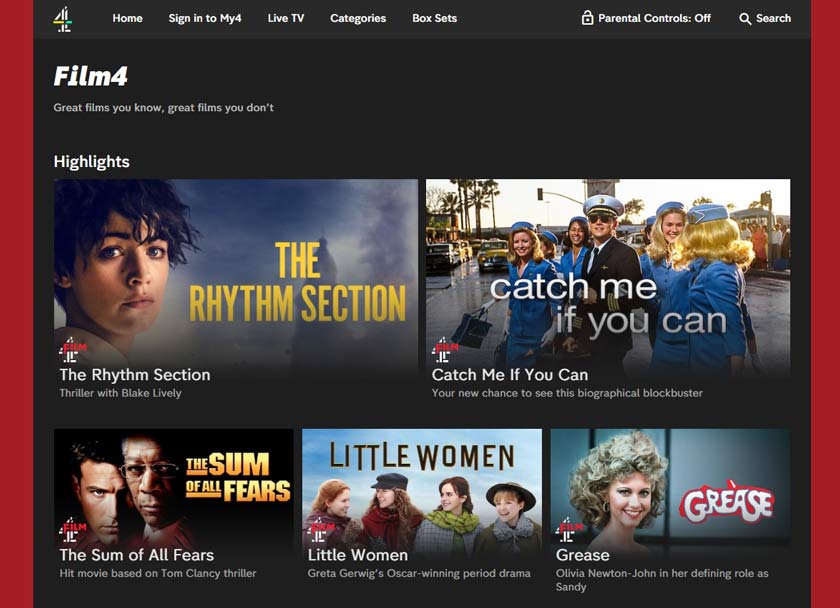The width and height of the screenshot is (840, 608).
Task: Click the Film4 badge on The Rhythm Section
Action: (70, 350)
